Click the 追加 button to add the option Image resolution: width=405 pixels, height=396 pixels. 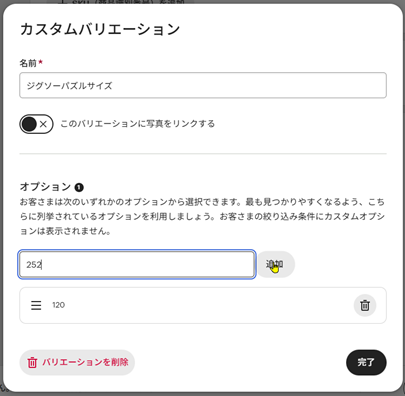pos(276,264)
